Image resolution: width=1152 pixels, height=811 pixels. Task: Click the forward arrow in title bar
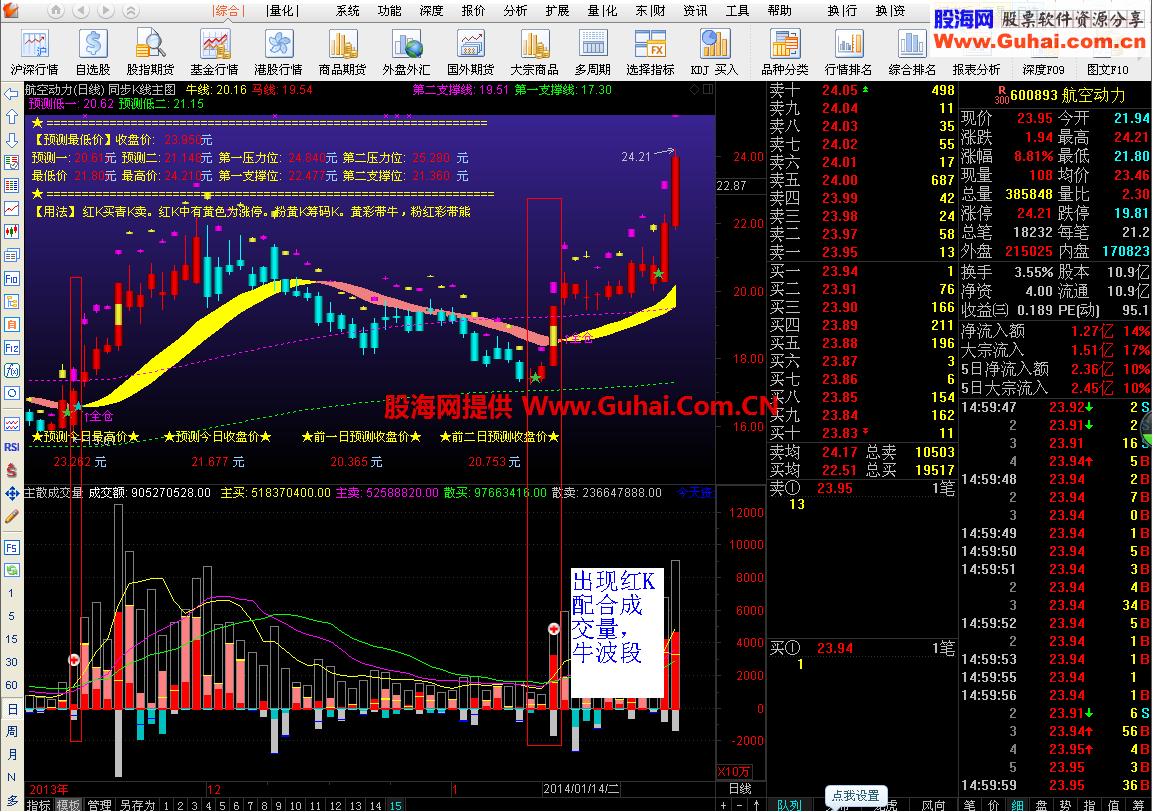pos(106,11)
